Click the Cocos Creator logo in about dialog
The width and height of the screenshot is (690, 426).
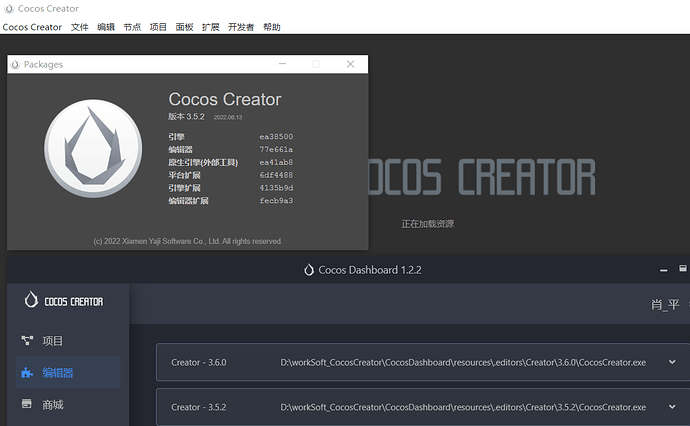(x=93, y=148)
